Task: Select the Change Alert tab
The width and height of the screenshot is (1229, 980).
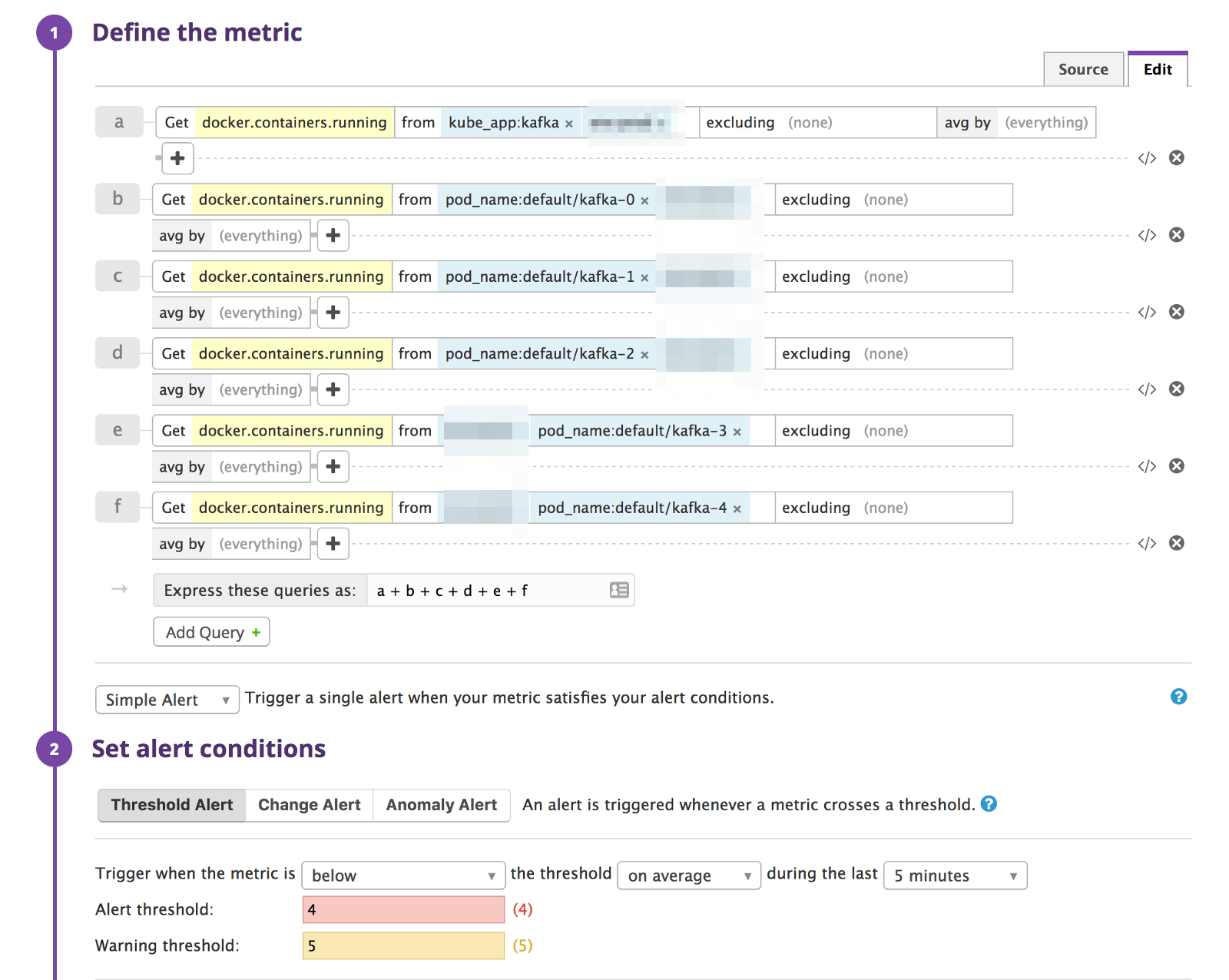Action: pyautogui.click(x=309, y=805)
